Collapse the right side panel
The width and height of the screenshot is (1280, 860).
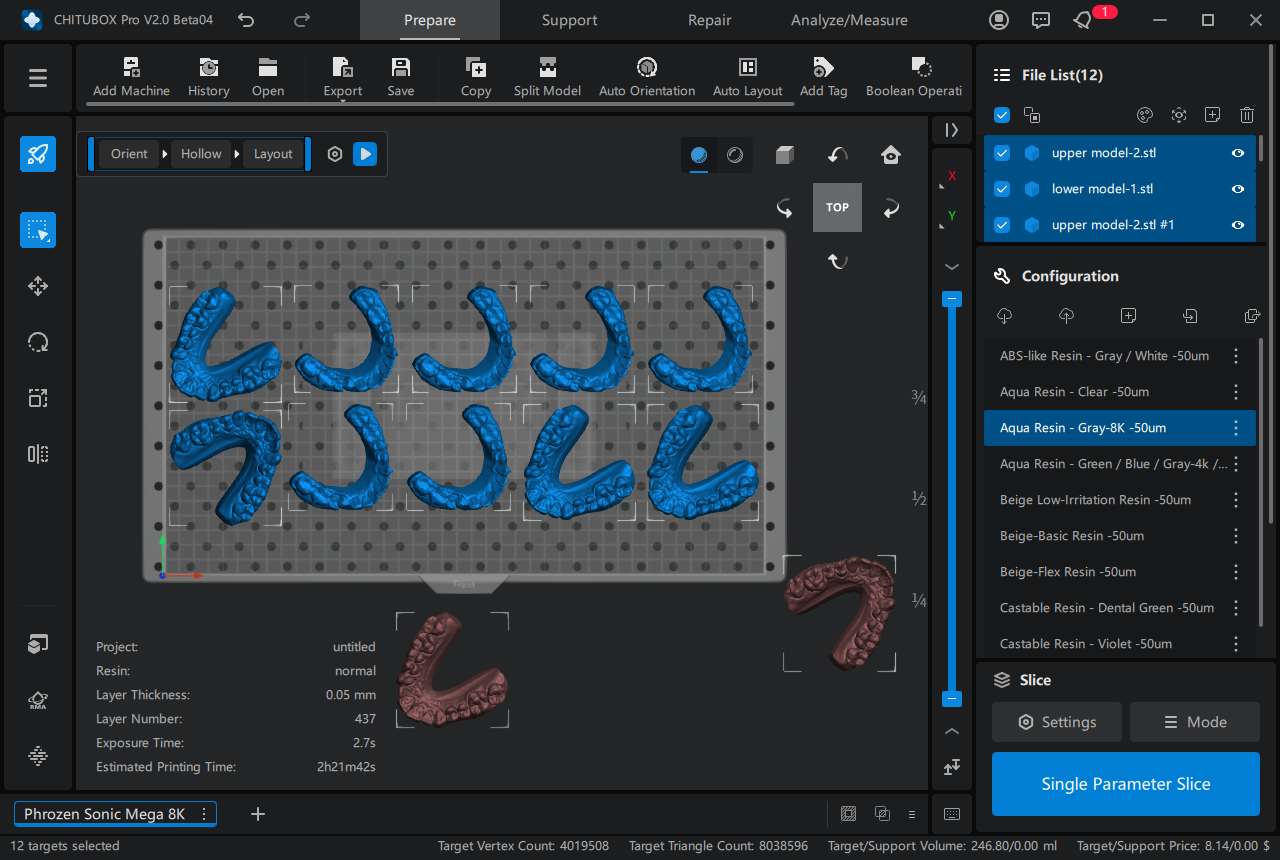pyautogui.click(x=951, y=130)
